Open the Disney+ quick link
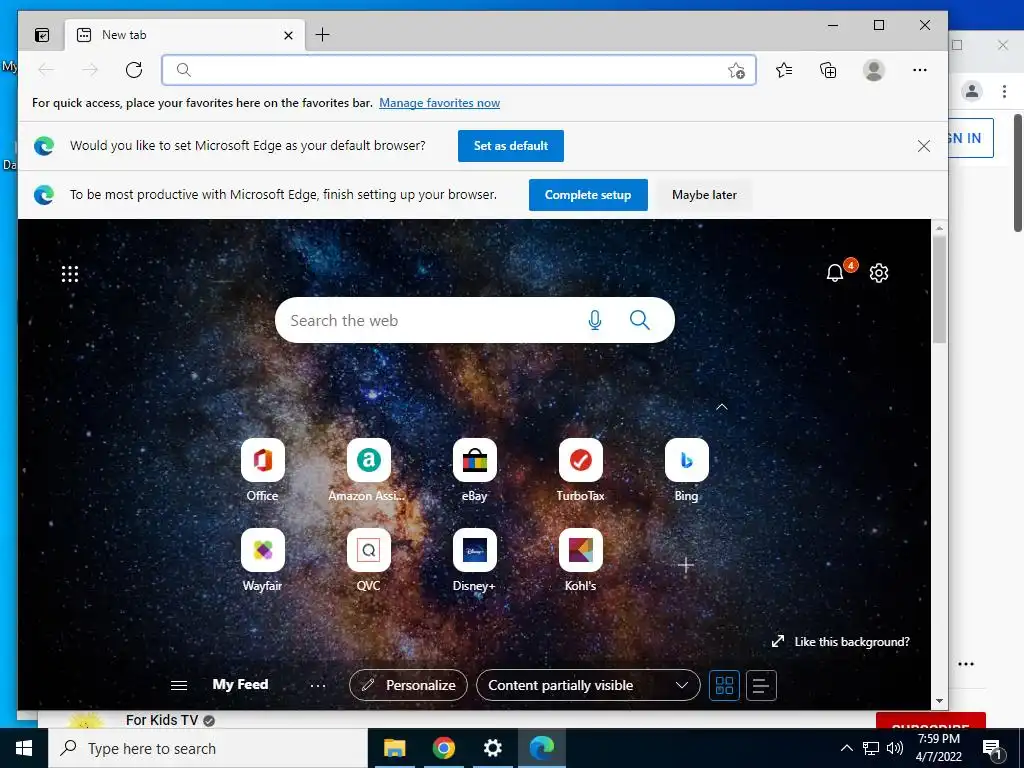The width and height of the screenshot is (1024, 768). pos(475,560)
